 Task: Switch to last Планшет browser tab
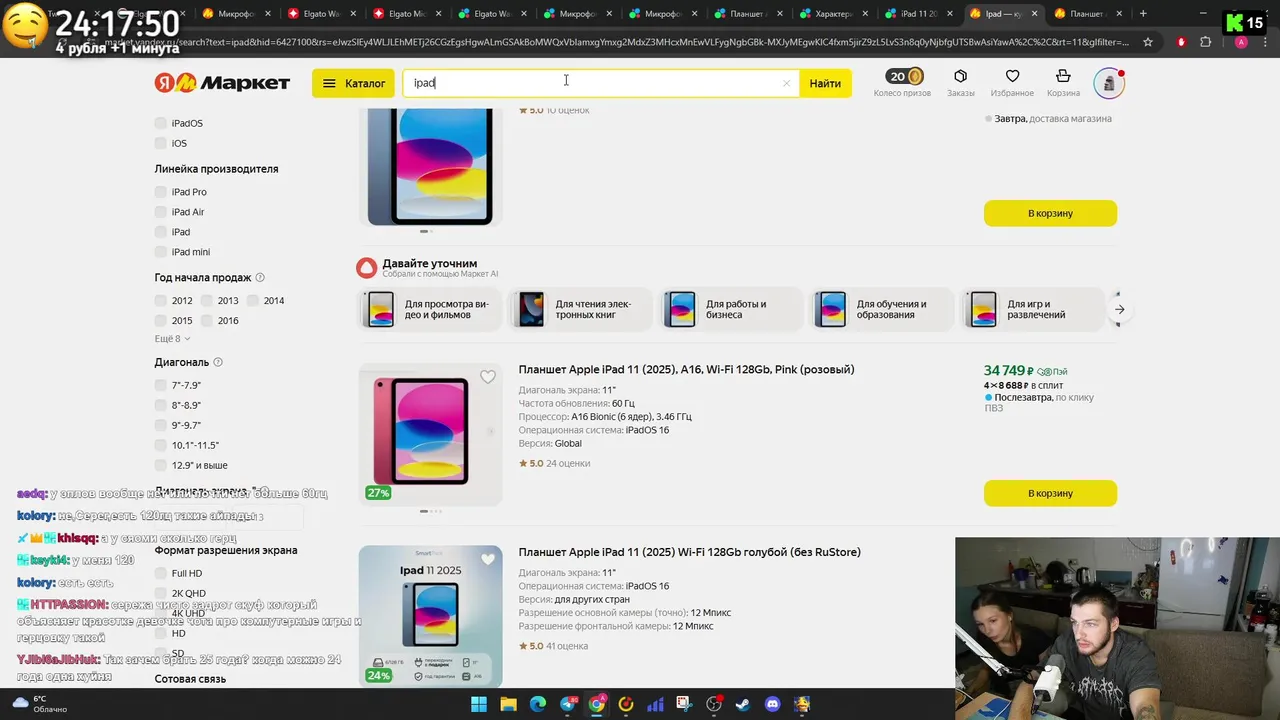tap(1091, 14)
